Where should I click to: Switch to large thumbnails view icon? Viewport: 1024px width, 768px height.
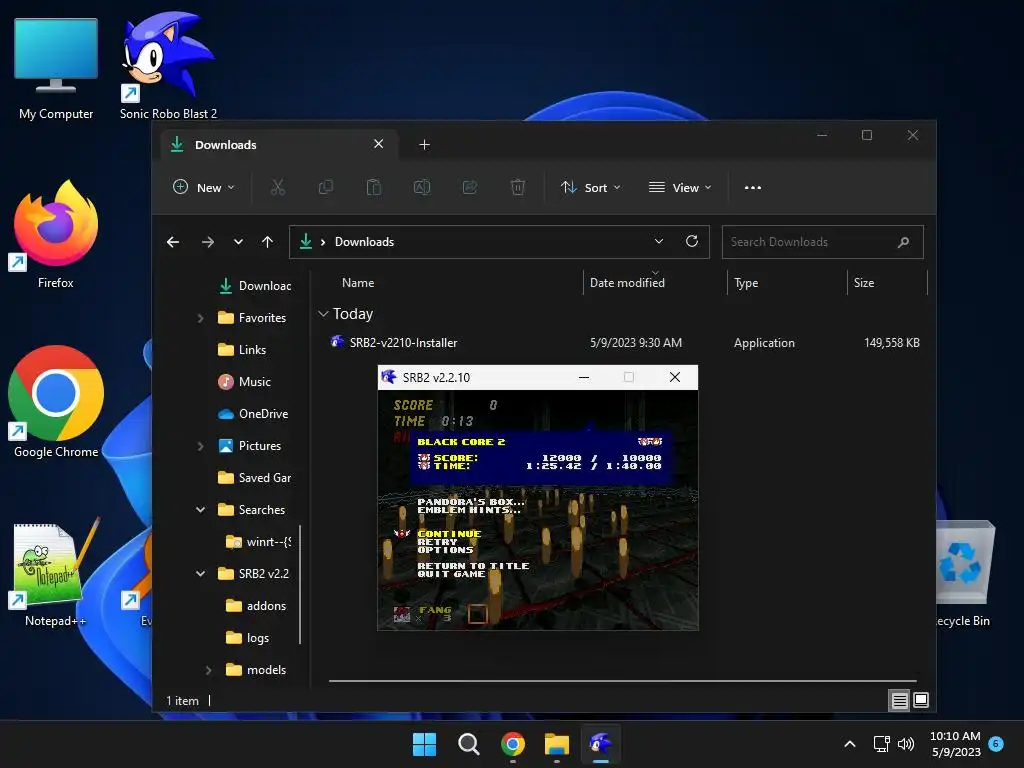click(921, 700)
